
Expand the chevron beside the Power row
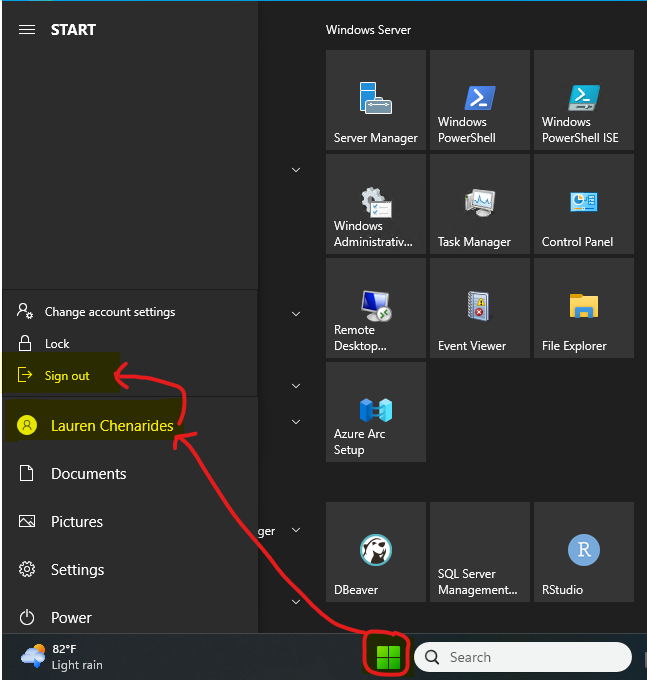[x=296, y=602]
